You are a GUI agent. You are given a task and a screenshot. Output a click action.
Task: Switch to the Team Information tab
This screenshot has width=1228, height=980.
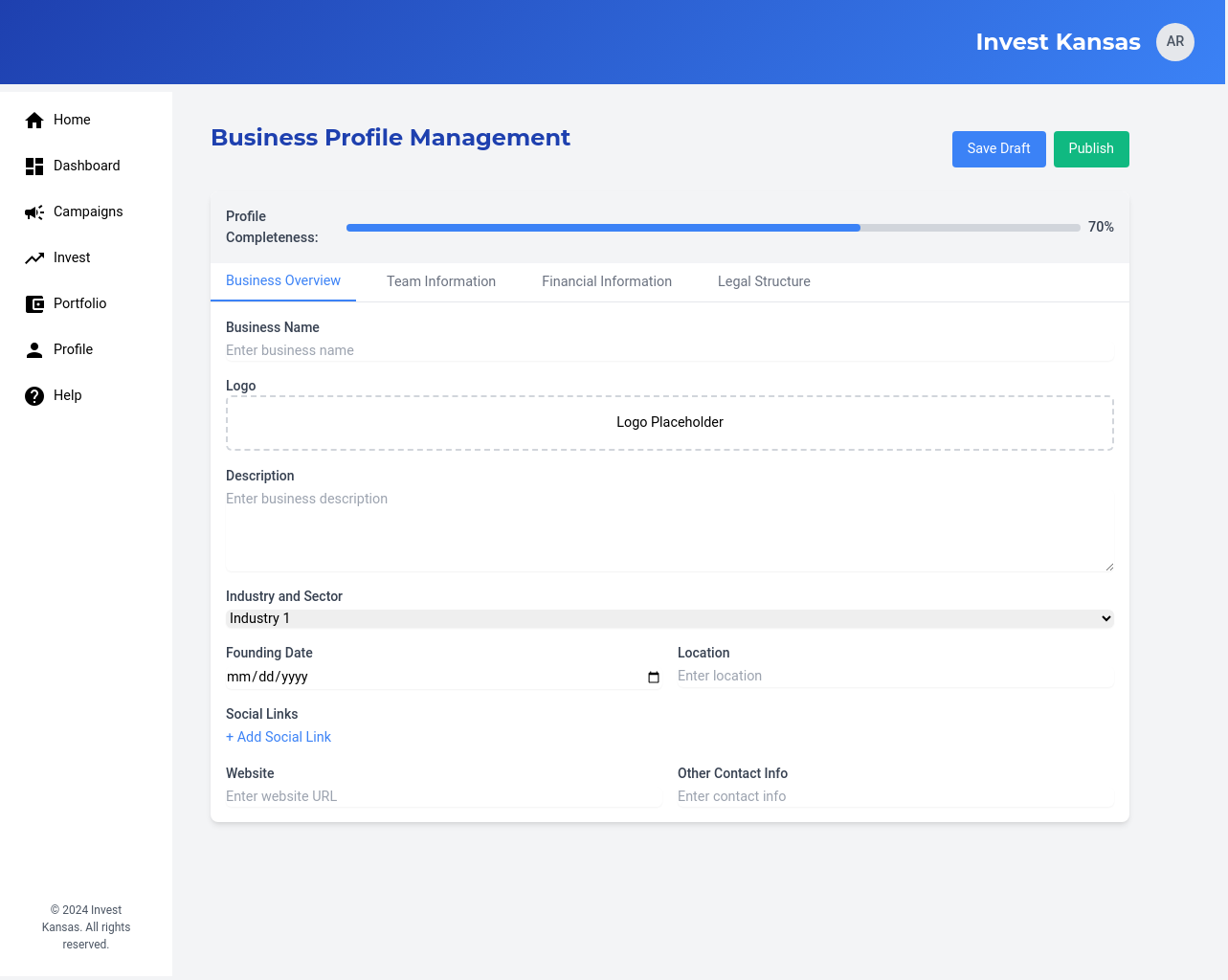point(441,281)
